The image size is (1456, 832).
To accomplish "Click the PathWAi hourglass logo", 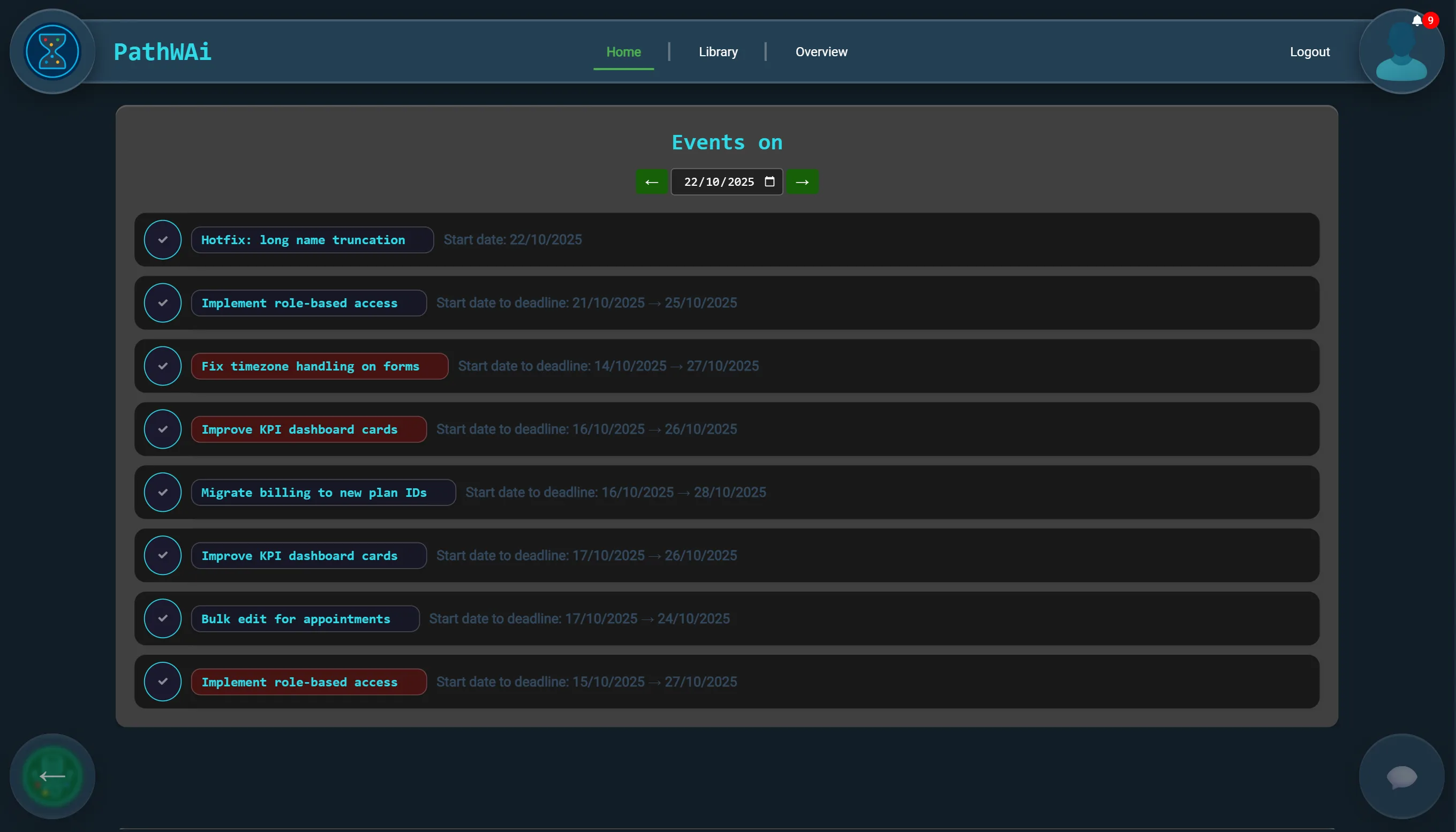I will click(x=52, y=51).
